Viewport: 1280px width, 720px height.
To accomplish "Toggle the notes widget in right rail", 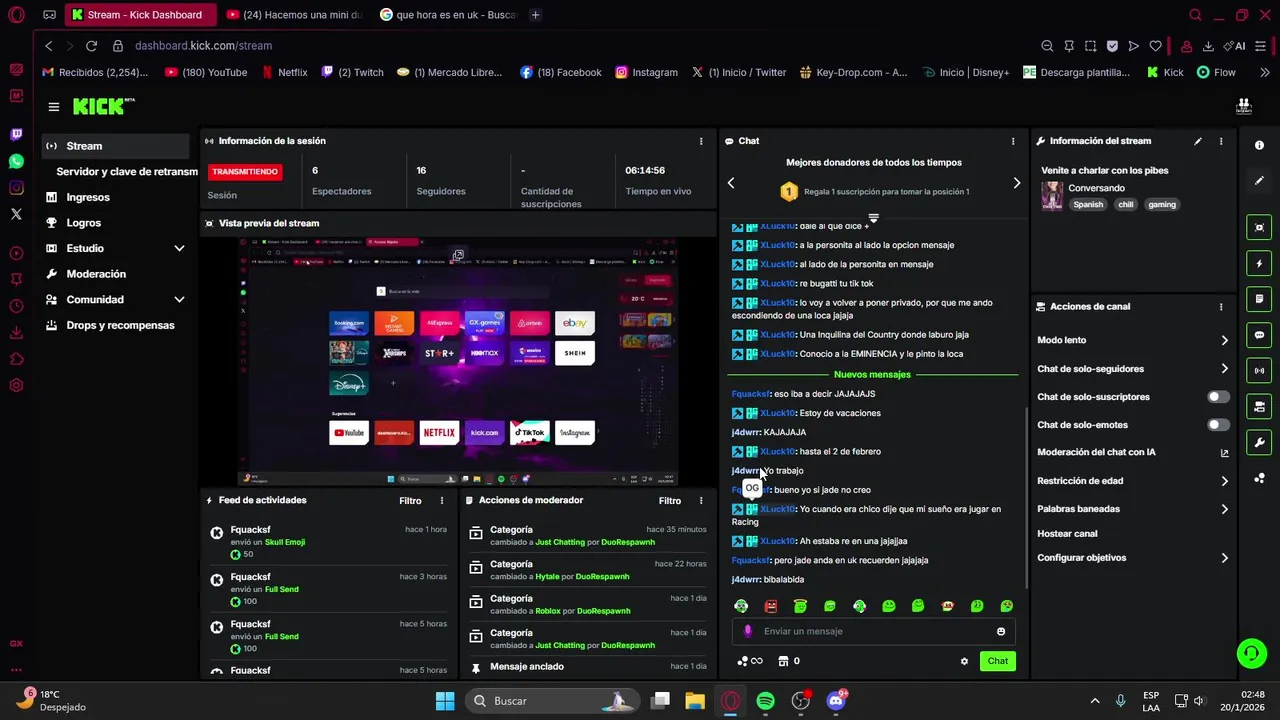I will (x=1259, y=299).
